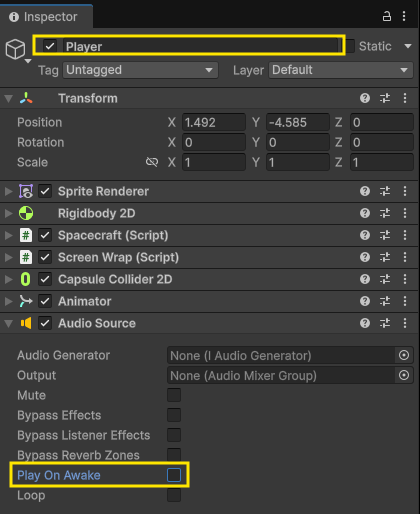Open Animator help icon
420x514 pixels.
pyautogui.click(x=365, y=301)
